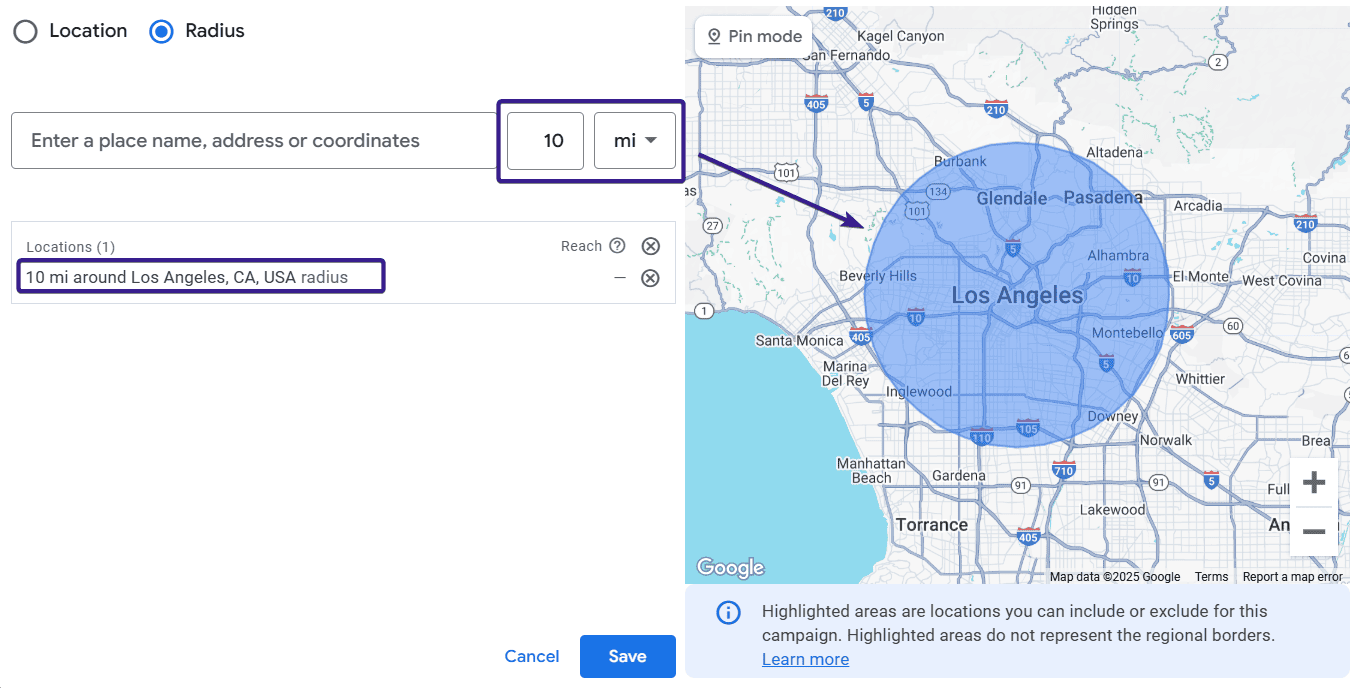
Task: Zoom out on the map
Action: point(1313,532)
